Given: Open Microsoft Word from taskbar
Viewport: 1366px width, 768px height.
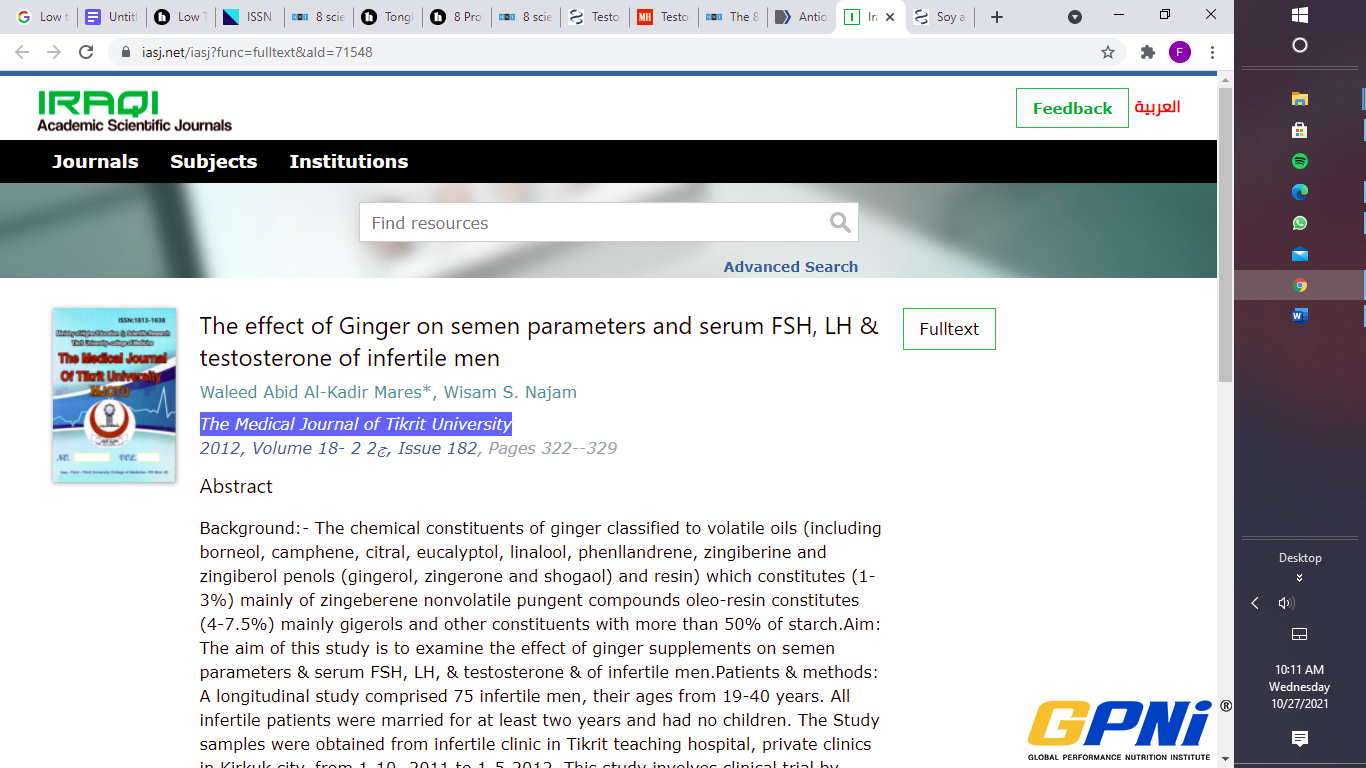Looking at the screenshot, I should click(1299, 316).
